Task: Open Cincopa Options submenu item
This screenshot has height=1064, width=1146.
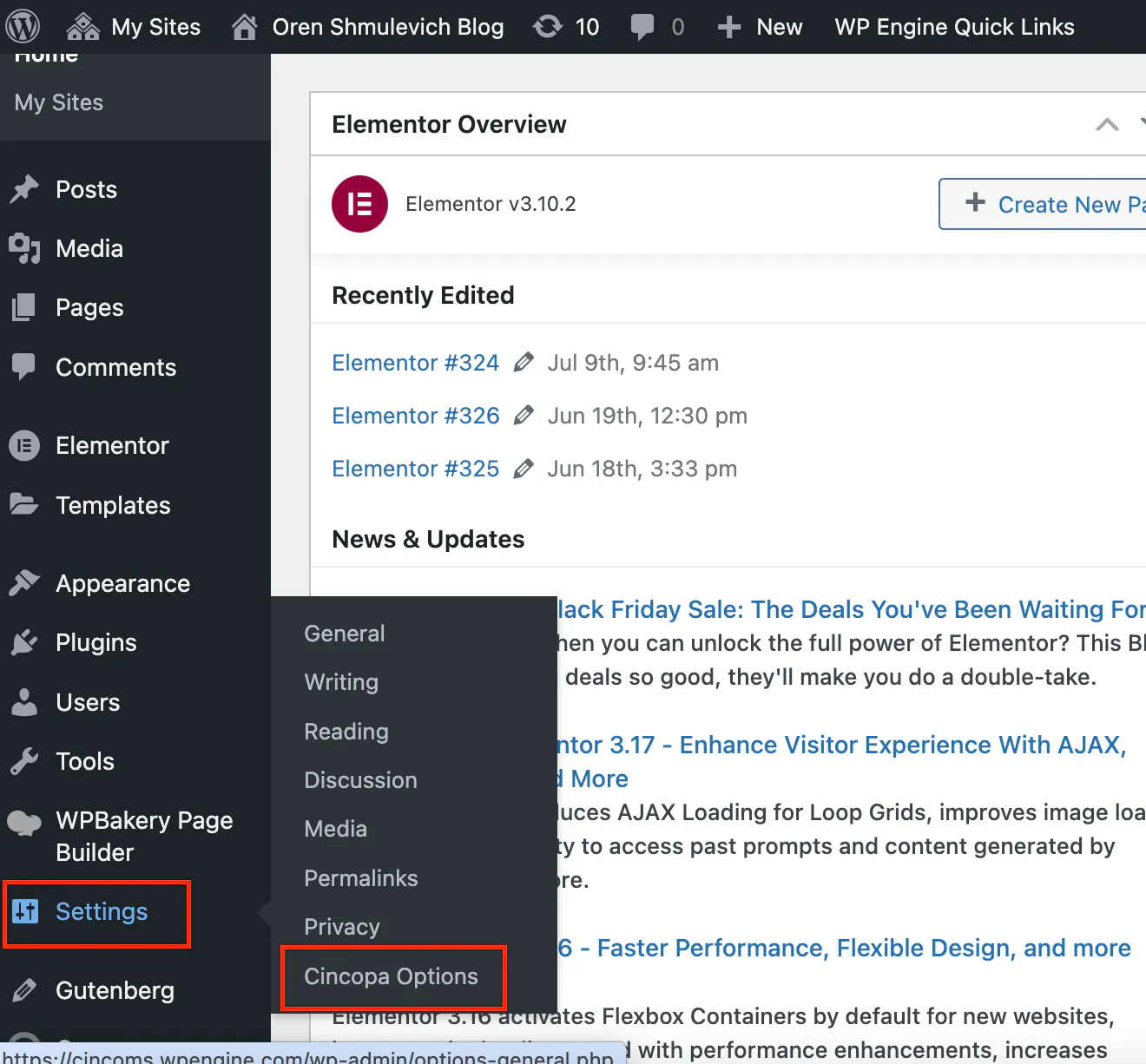Action: (x=391, y=976)
